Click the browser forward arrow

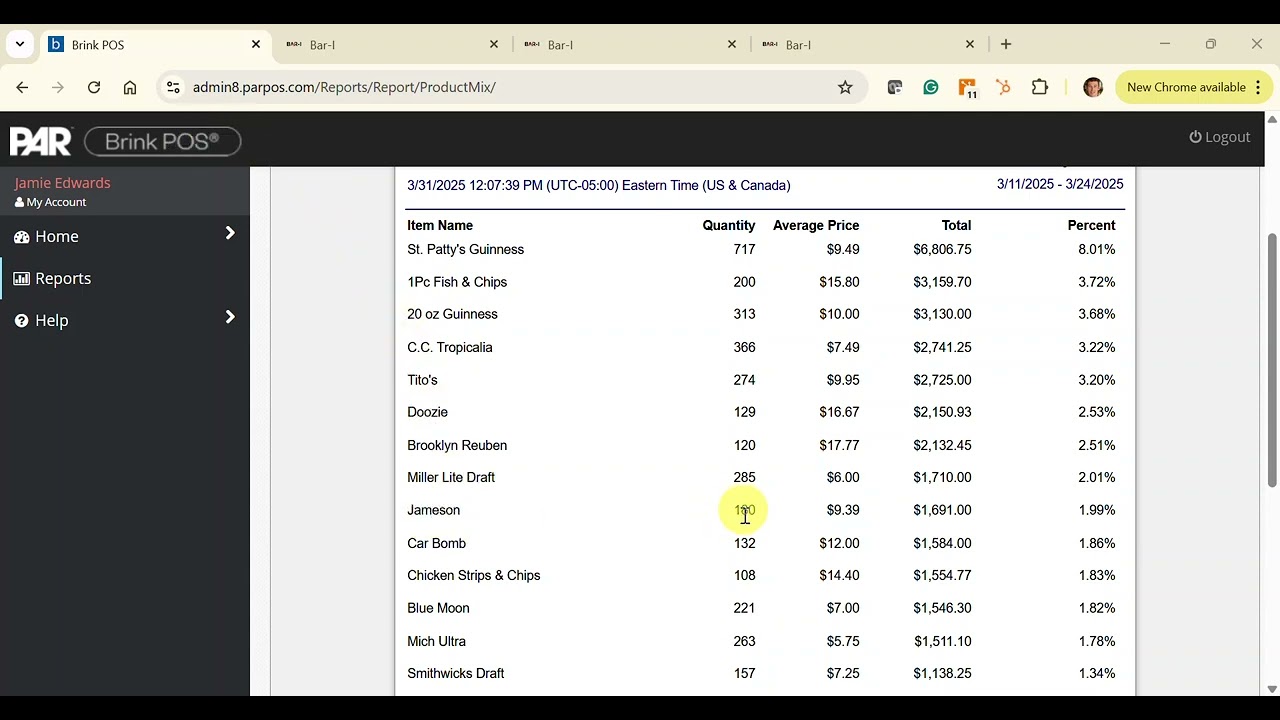[58, 88]
